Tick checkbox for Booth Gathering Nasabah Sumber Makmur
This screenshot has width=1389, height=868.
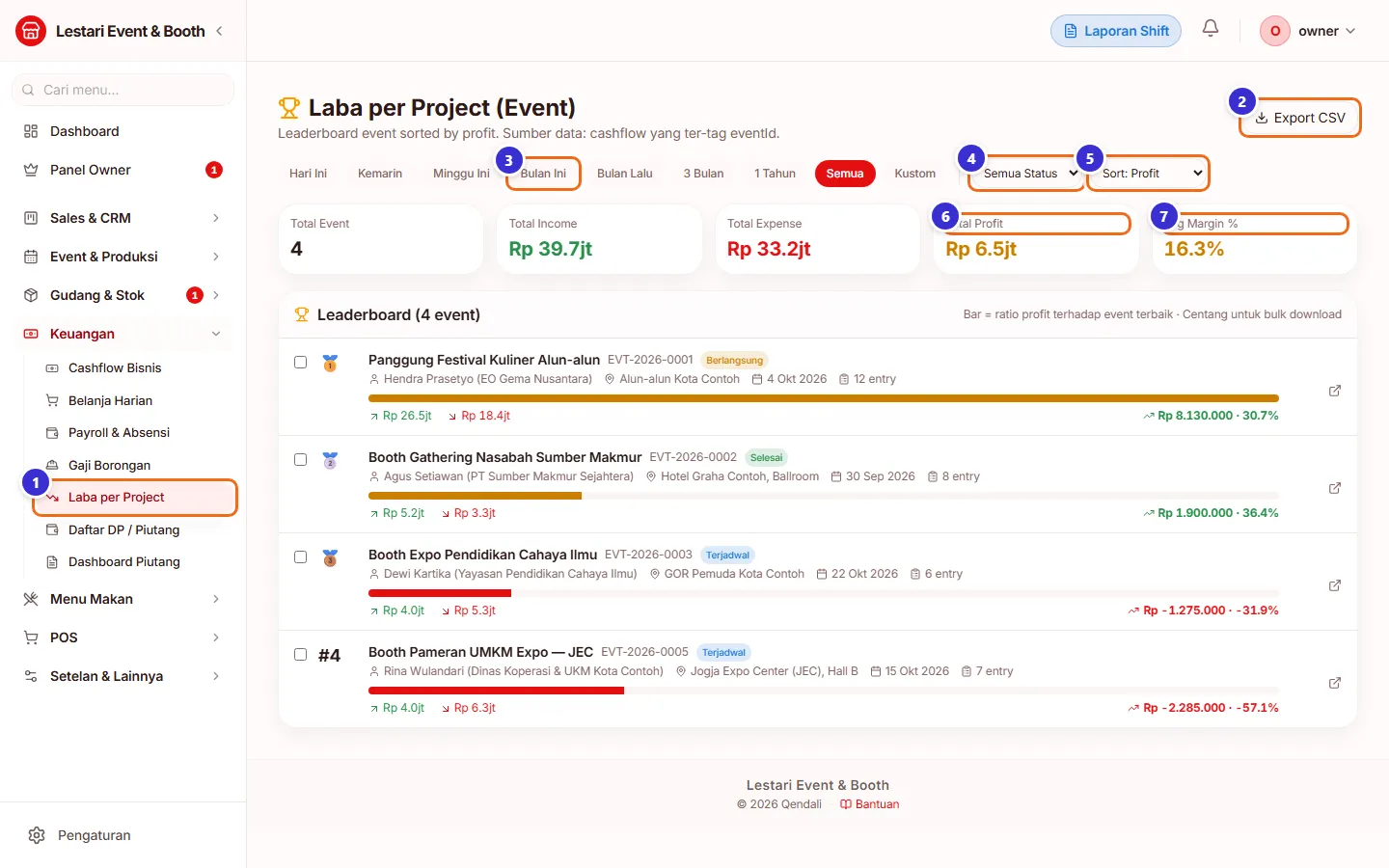[x=301, y=460]
